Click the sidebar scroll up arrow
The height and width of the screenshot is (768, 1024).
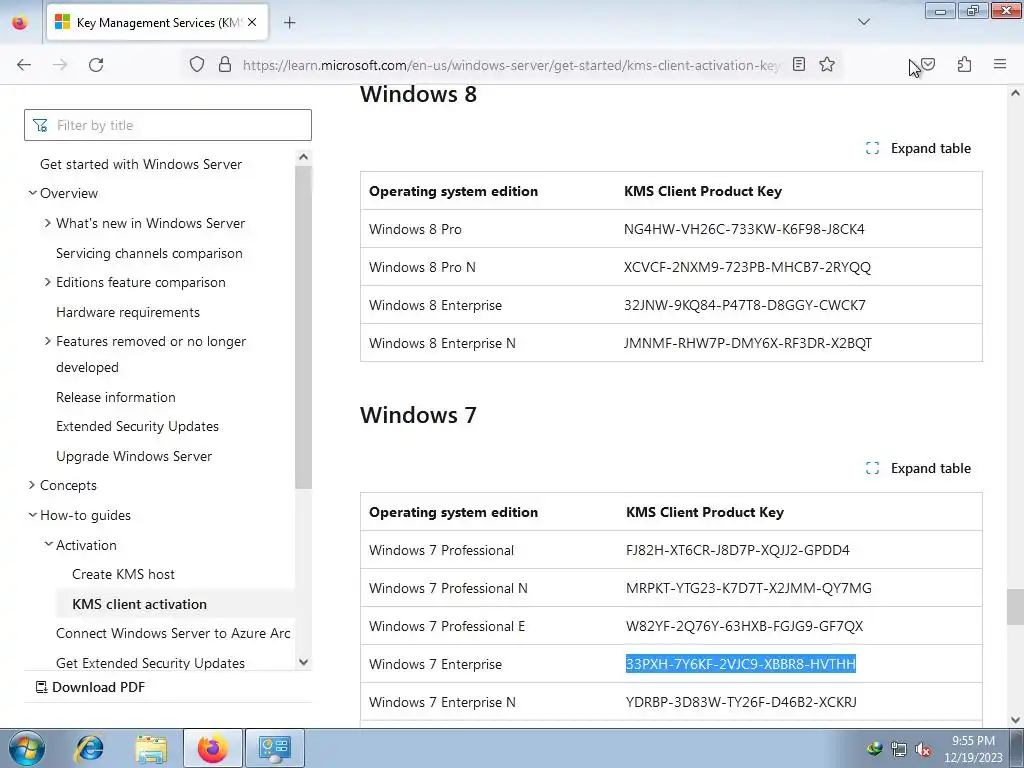(303, 157)
